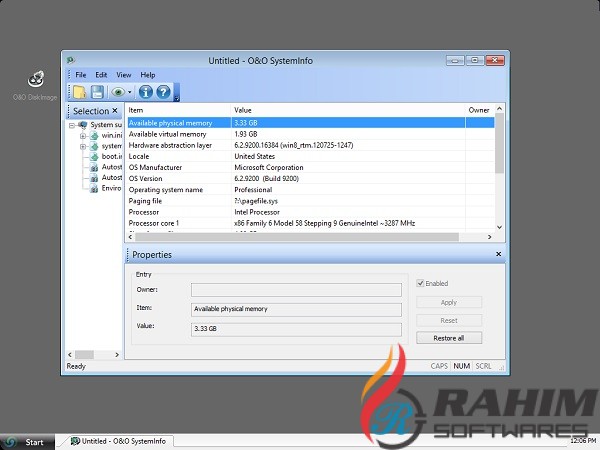Click the Owner input field
Image resolution: width=600 pixels, height=450 pixels.
[296, 290]
